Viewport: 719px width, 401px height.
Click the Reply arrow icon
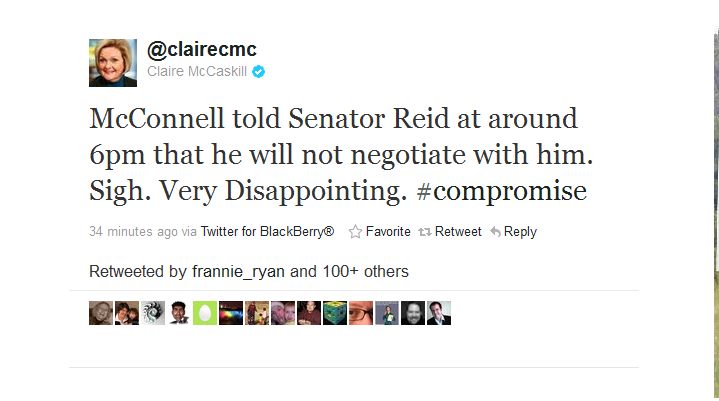pyautogui.click(x=494, y=232)
